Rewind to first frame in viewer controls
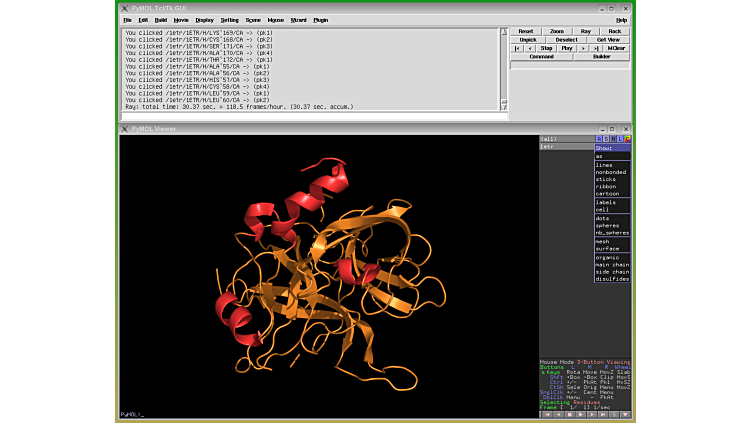The height and width of the screenshot is (423, 752). (546, 414)
